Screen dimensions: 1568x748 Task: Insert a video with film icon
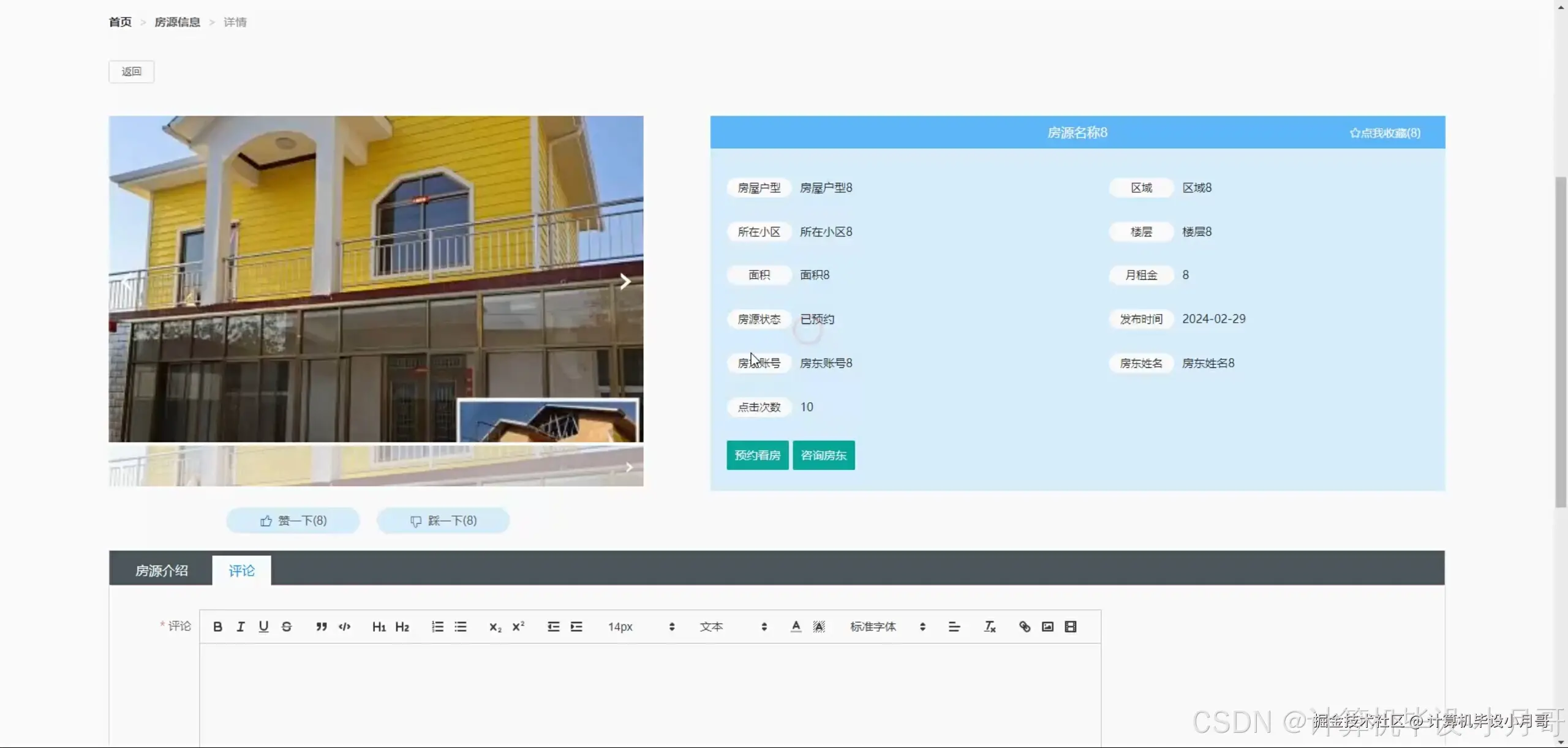pos(1071,626)
